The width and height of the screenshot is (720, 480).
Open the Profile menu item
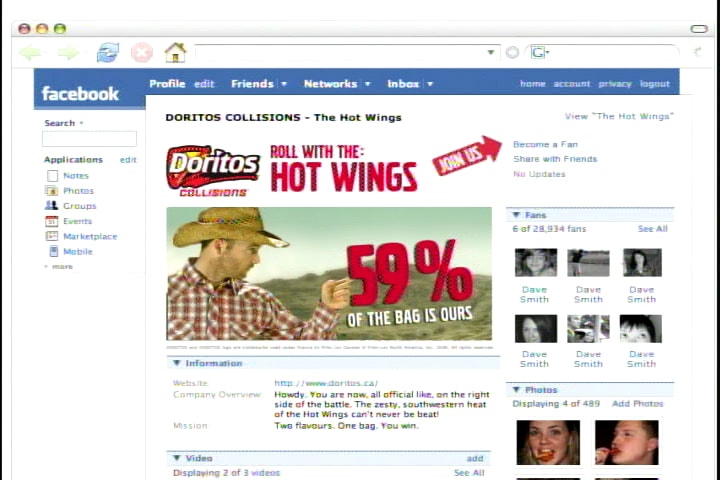point(167,84)
